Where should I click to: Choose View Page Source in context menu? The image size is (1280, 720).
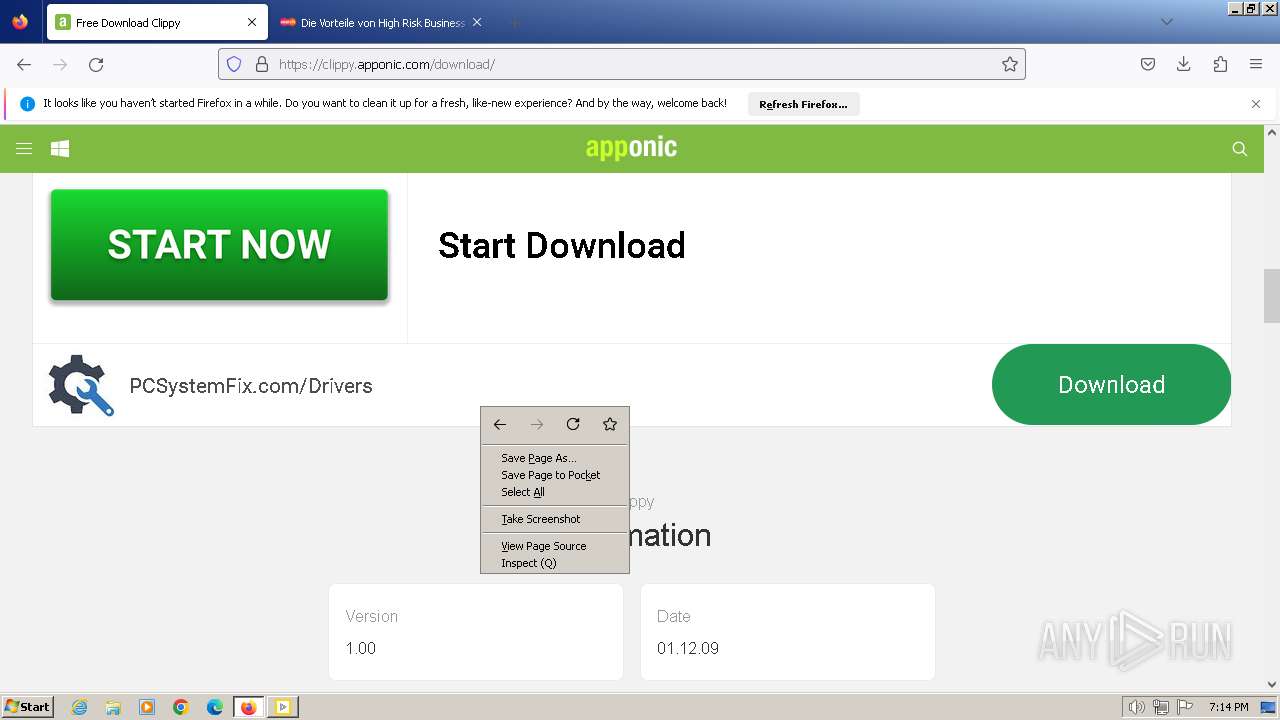coord(555,546)
